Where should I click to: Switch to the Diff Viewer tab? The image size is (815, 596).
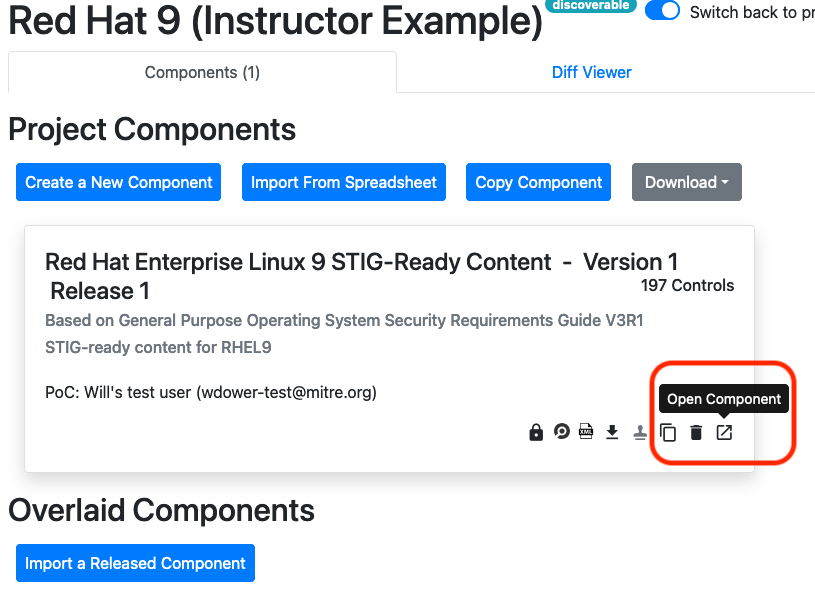pos(590,72)
